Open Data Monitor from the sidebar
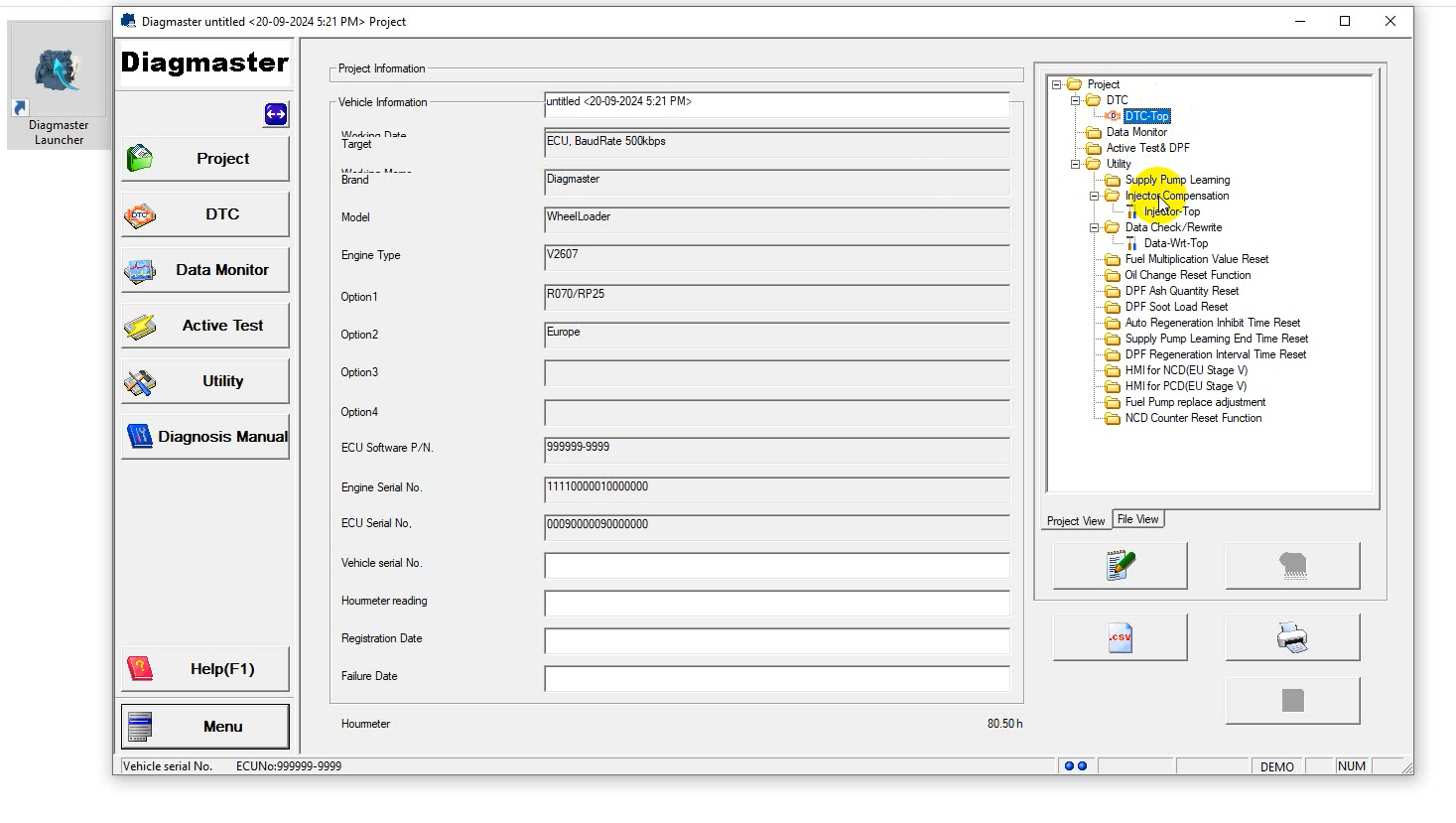1456x823 pixels. tap(205, 270)
